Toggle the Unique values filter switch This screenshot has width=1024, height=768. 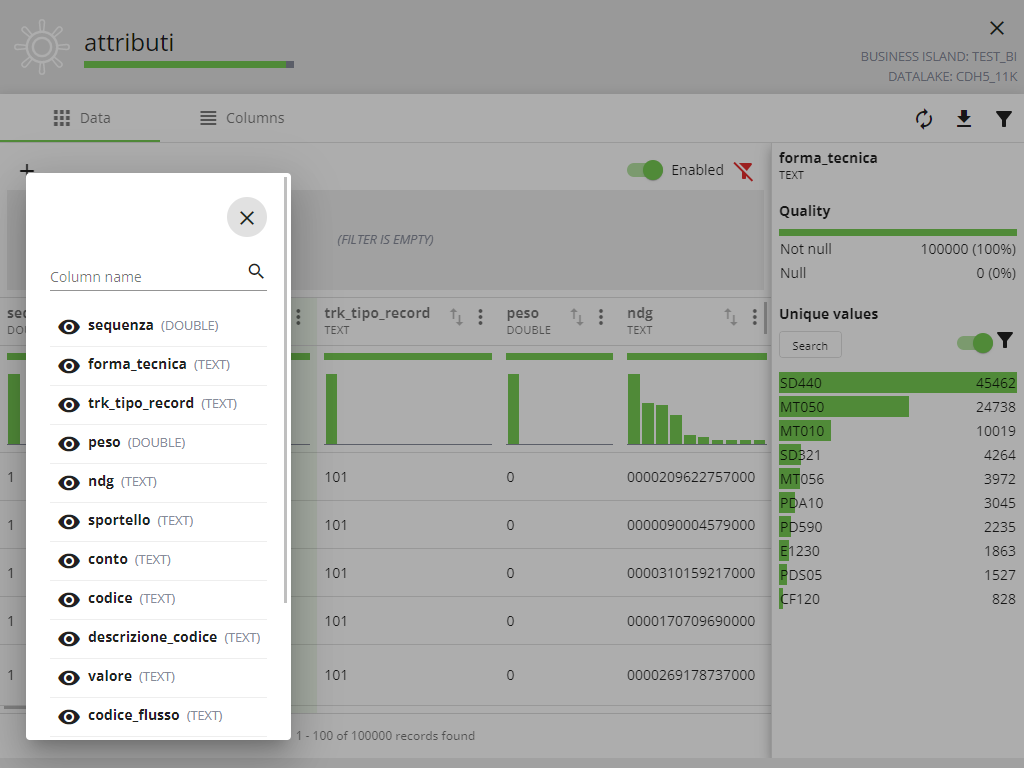[x=974, y=342]
